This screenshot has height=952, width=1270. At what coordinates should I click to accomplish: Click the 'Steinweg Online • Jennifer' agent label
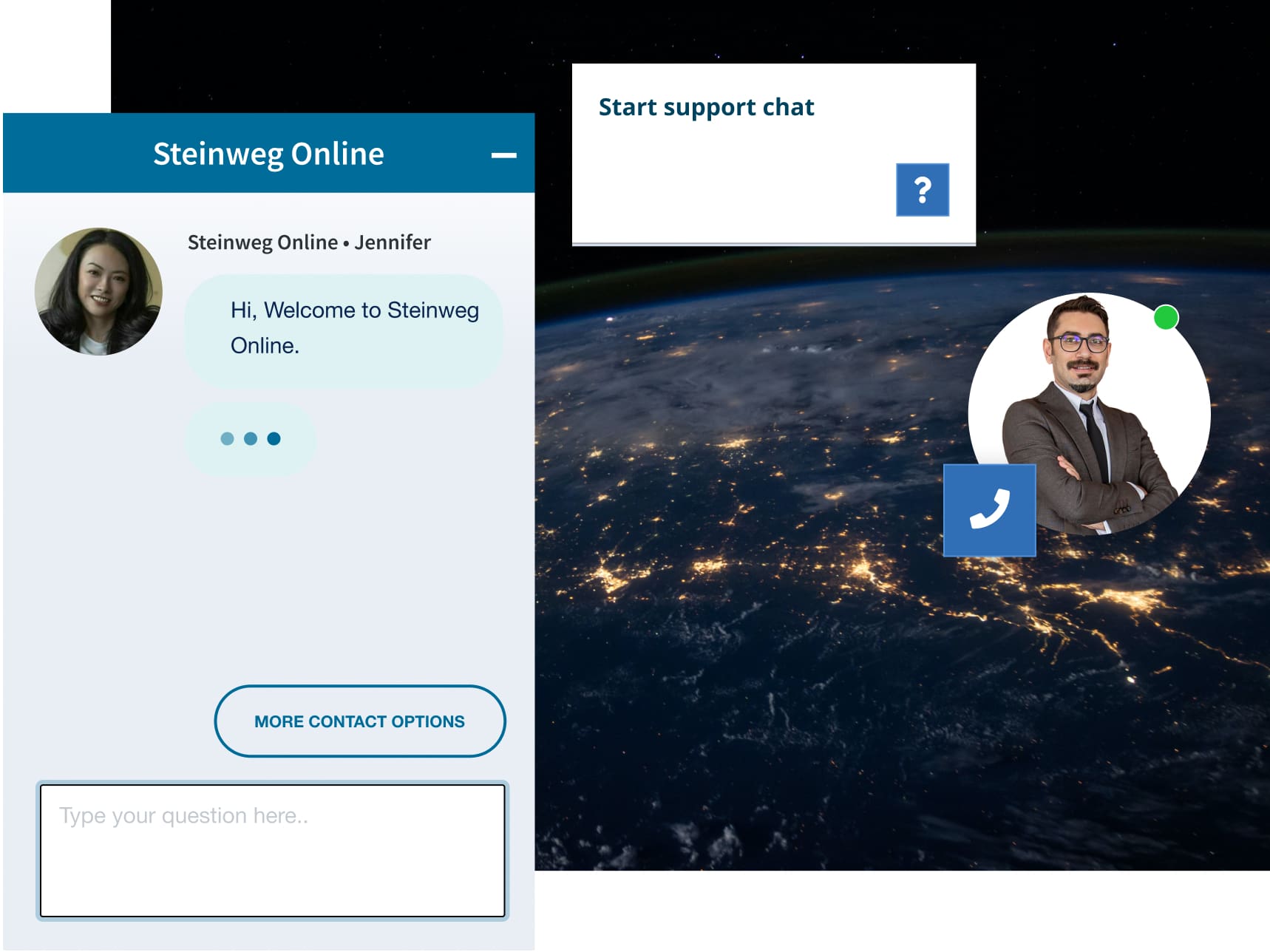coord(308,242)
